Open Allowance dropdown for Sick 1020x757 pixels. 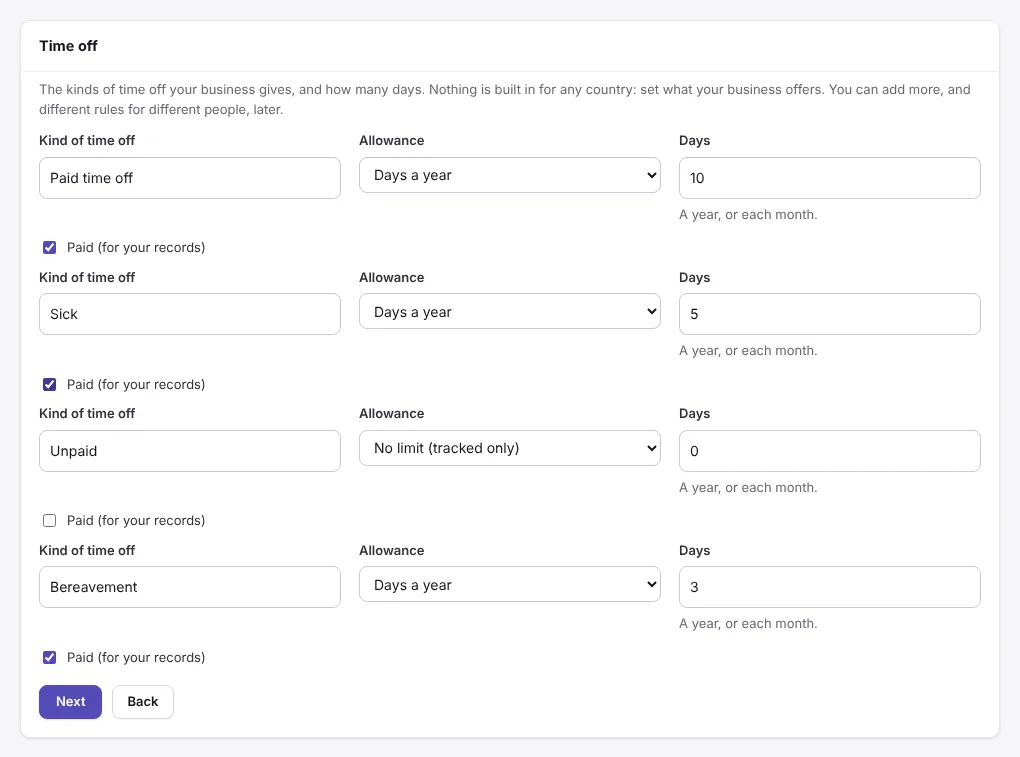510,312
